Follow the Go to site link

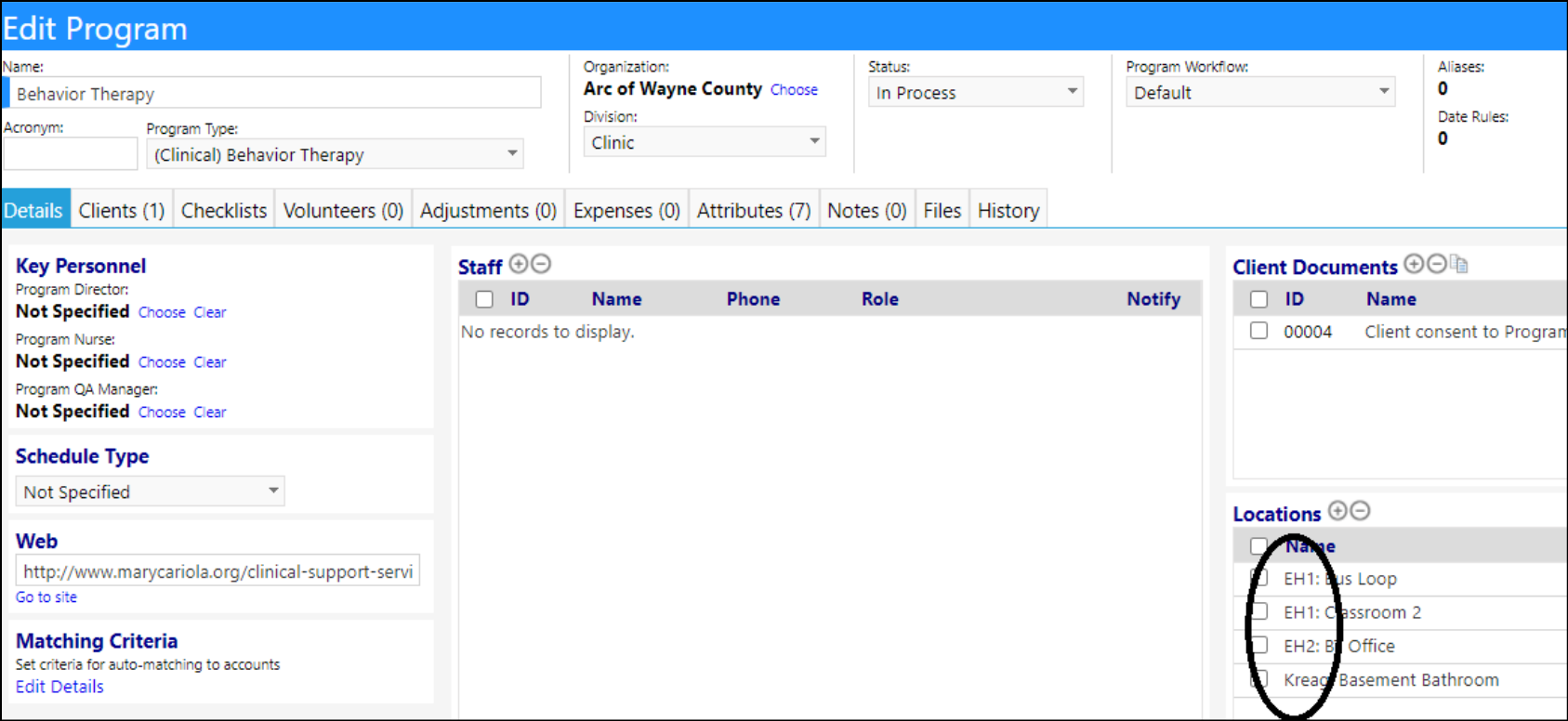click(46, 597)
